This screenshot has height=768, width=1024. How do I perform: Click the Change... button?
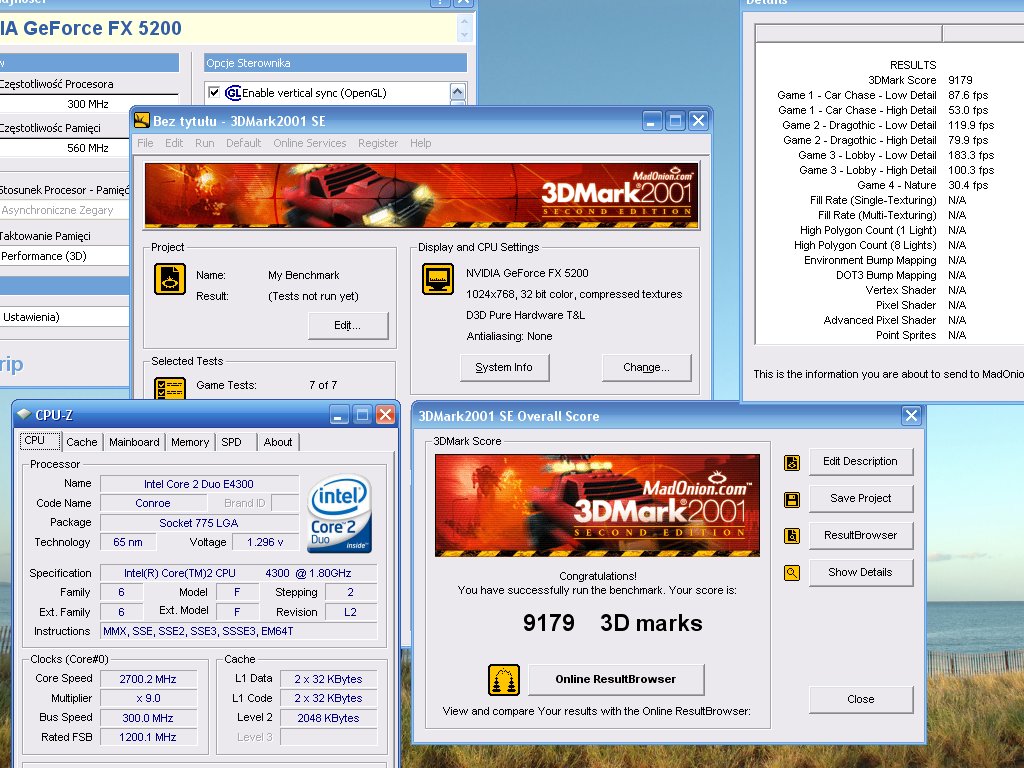pyautogui.click(x=646, y=368)
